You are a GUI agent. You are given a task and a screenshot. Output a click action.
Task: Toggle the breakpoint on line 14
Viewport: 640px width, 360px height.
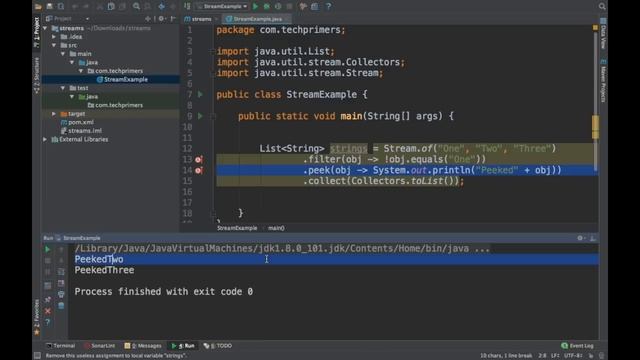coord(199,170)
